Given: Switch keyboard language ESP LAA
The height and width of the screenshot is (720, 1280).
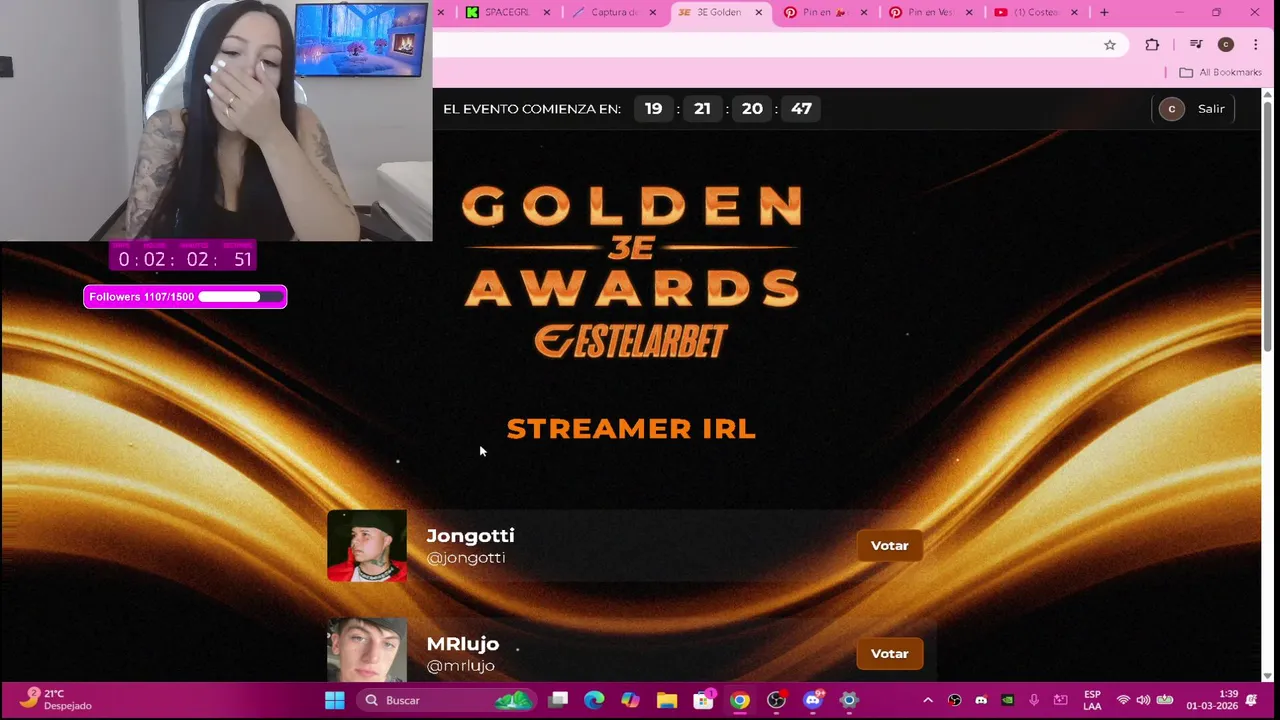Looking at the screenshot, I should [1093, 700].
